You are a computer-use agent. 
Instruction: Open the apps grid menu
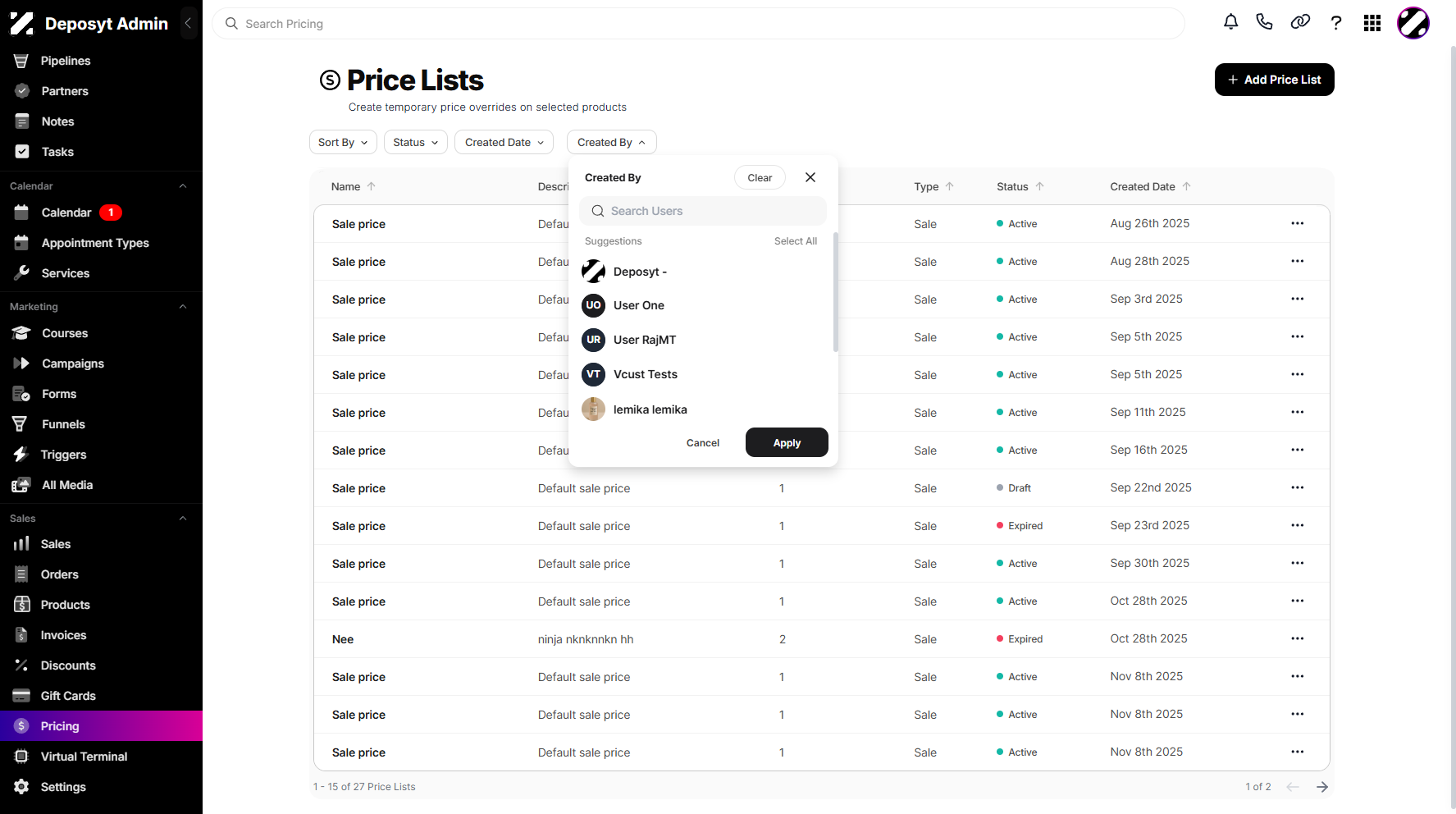click(x=1372, y=23)
